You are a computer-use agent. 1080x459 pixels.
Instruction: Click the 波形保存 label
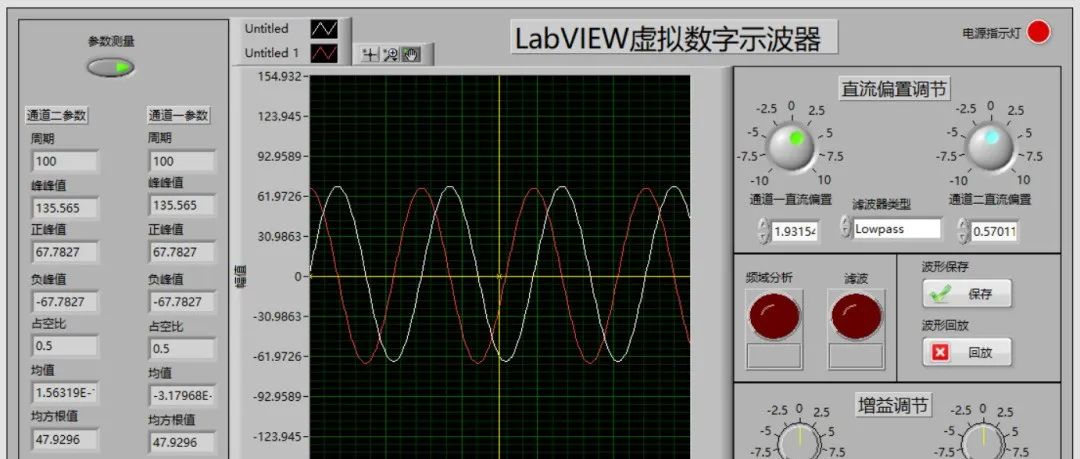pyautogui.click(x=945, y=267)
